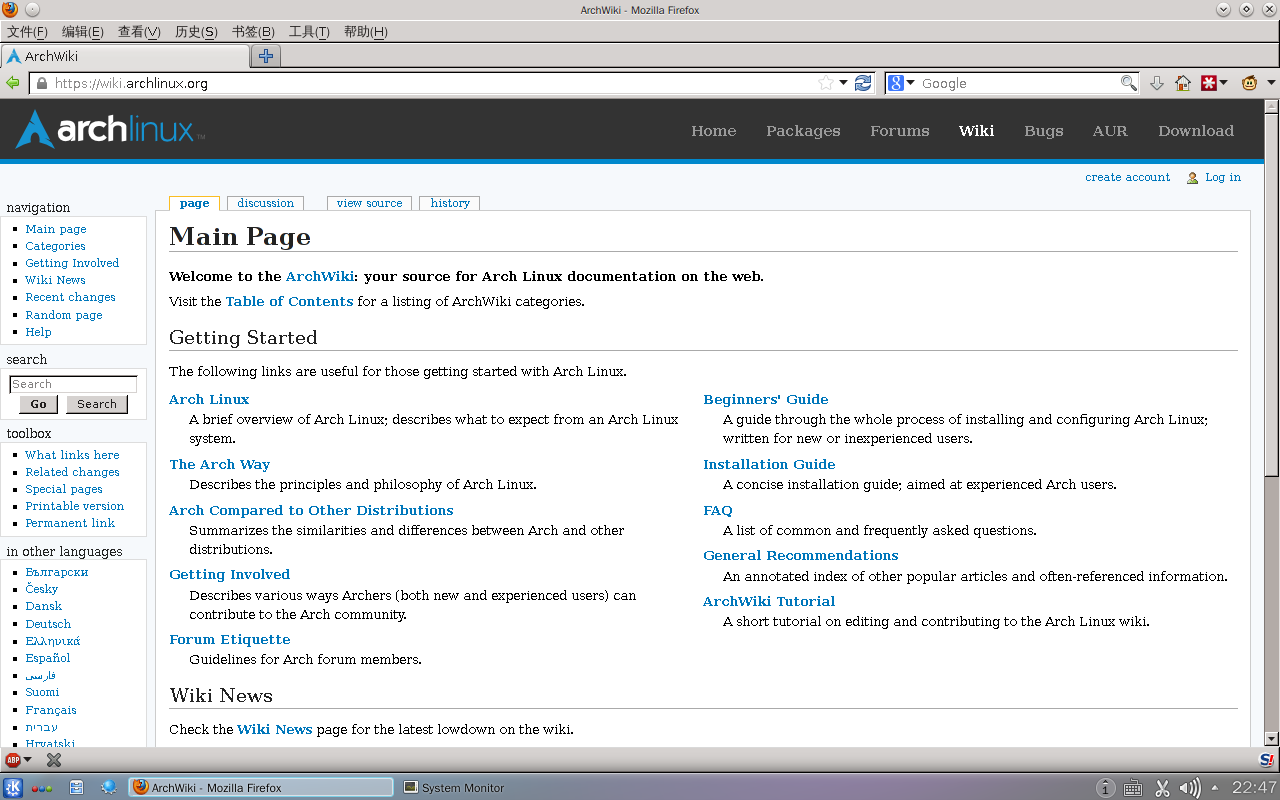The image size is (1280, 800).
Task: Open the bookmark star dropdown arrow
Action: tap(843, 83)
